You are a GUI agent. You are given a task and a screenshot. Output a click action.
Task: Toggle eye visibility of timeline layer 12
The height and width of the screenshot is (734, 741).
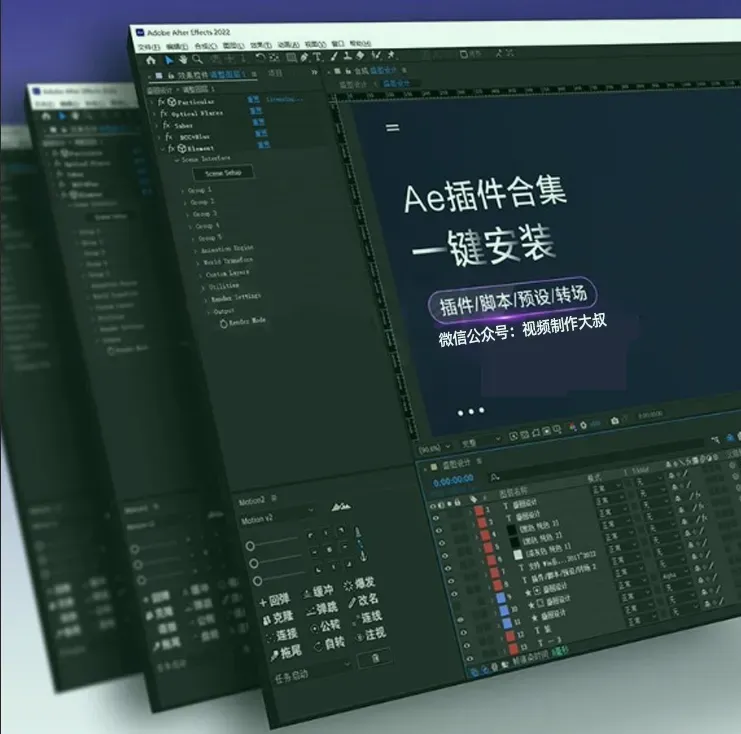(x=466, y=646)
